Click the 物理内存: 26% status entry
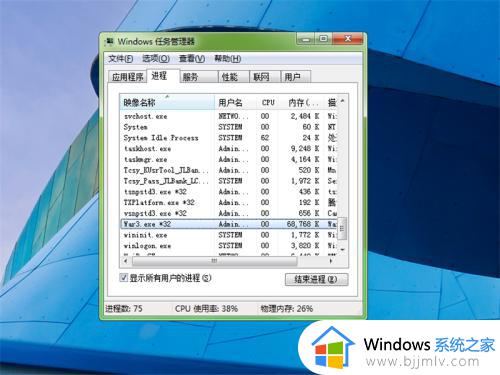The image size is (500, 375). (287, 309)
